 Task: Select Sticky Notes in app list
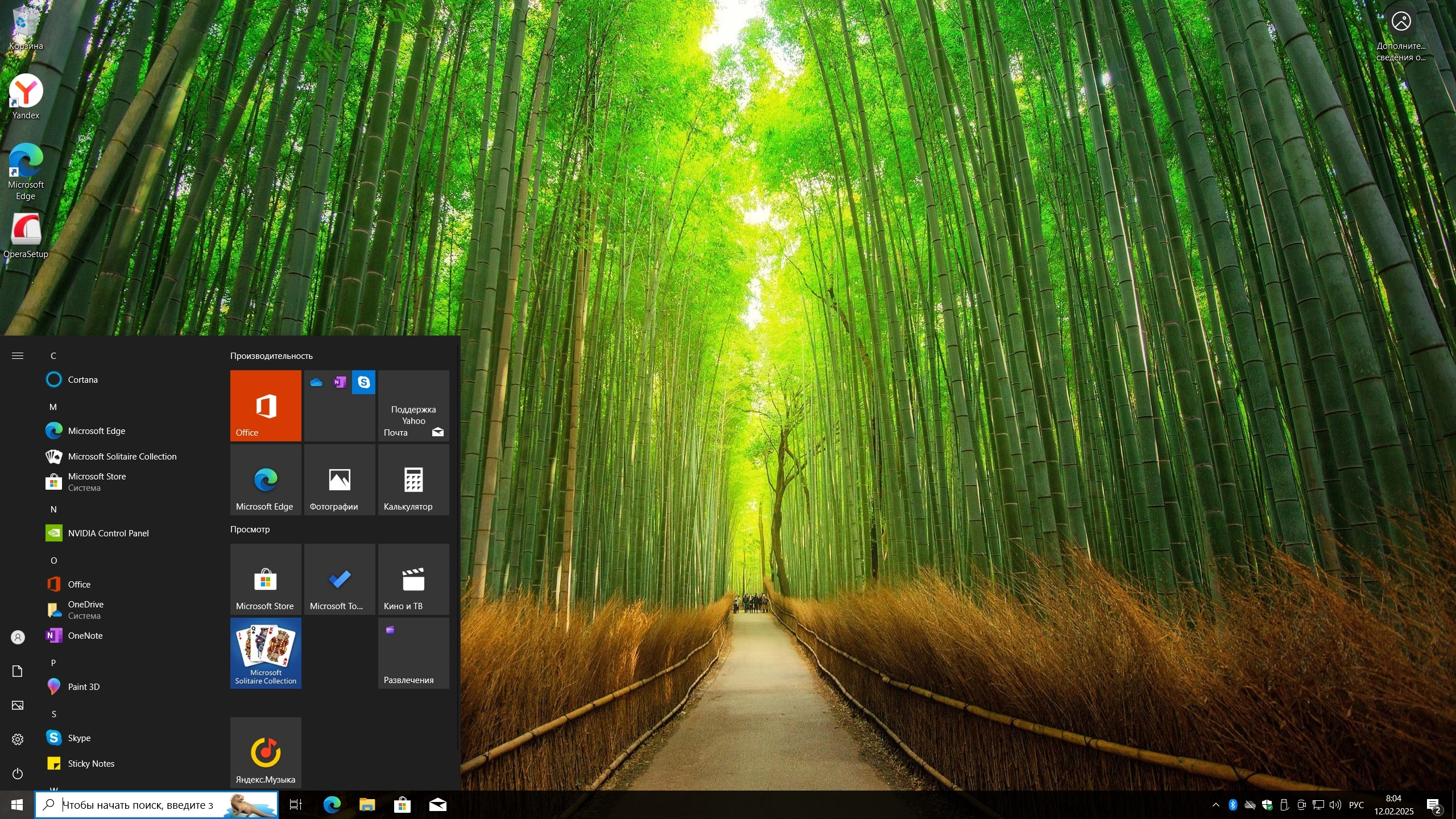[x=91, y=763]
